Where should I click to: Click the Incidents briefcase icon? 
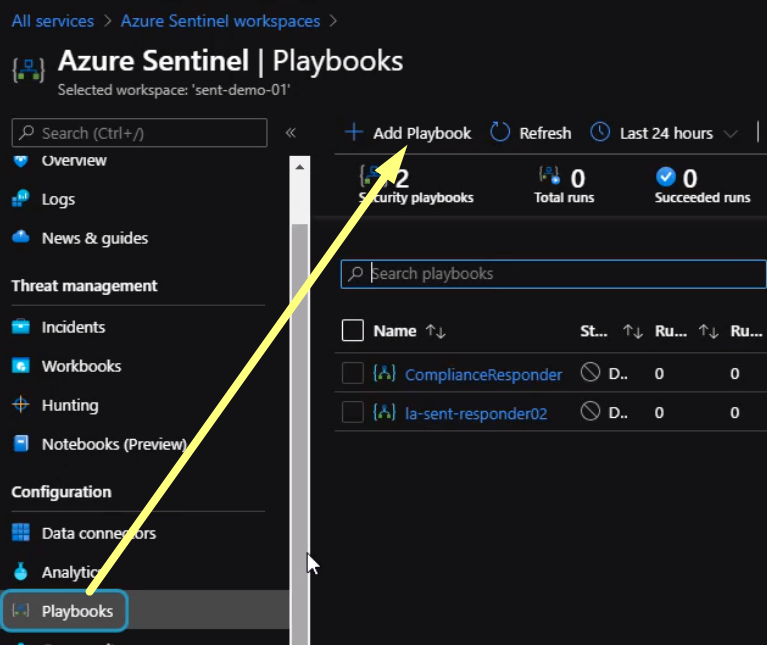(x=21, y=326)
